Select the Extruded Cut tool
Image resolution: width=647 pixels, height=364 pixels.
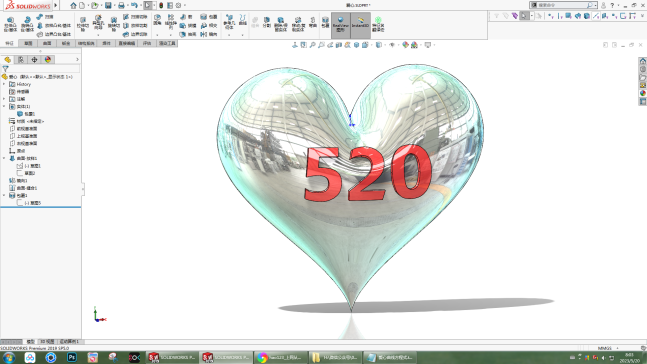coord(83,24)
